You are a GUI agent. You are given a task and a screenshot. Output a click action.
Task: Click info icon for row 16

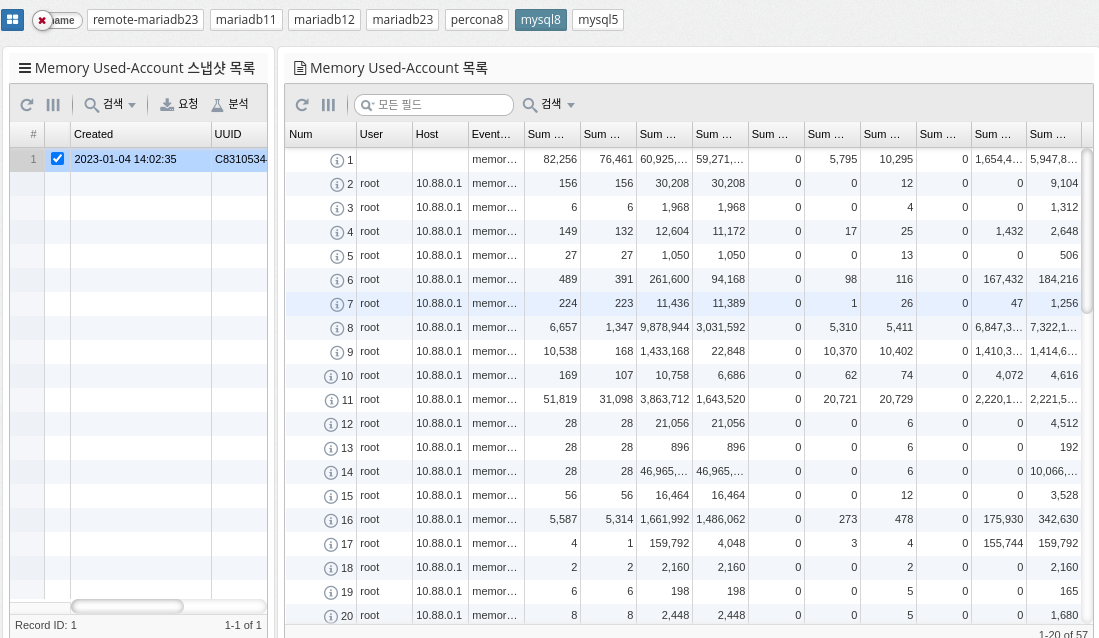(331, 520)
